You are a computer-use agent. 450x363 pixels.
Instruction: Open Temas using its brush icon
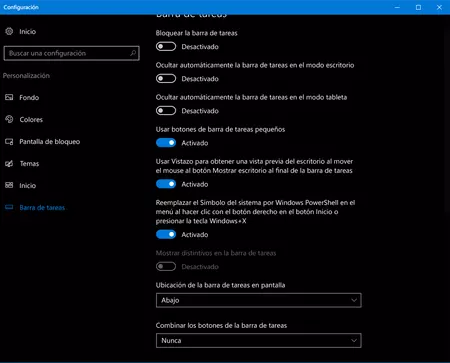coord(9,164)
